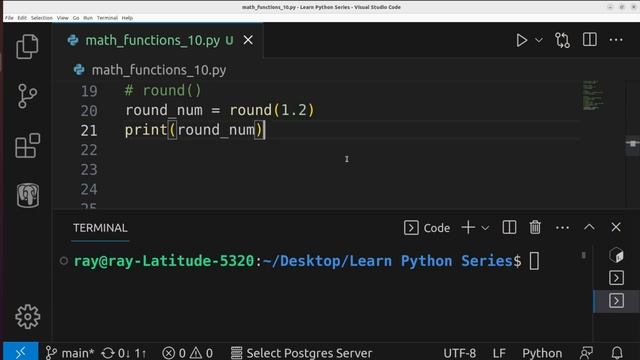This screenshot has height=360, width=640.
Task: Click Select Postgres Server in status bar
Action: tap(301, 353)
